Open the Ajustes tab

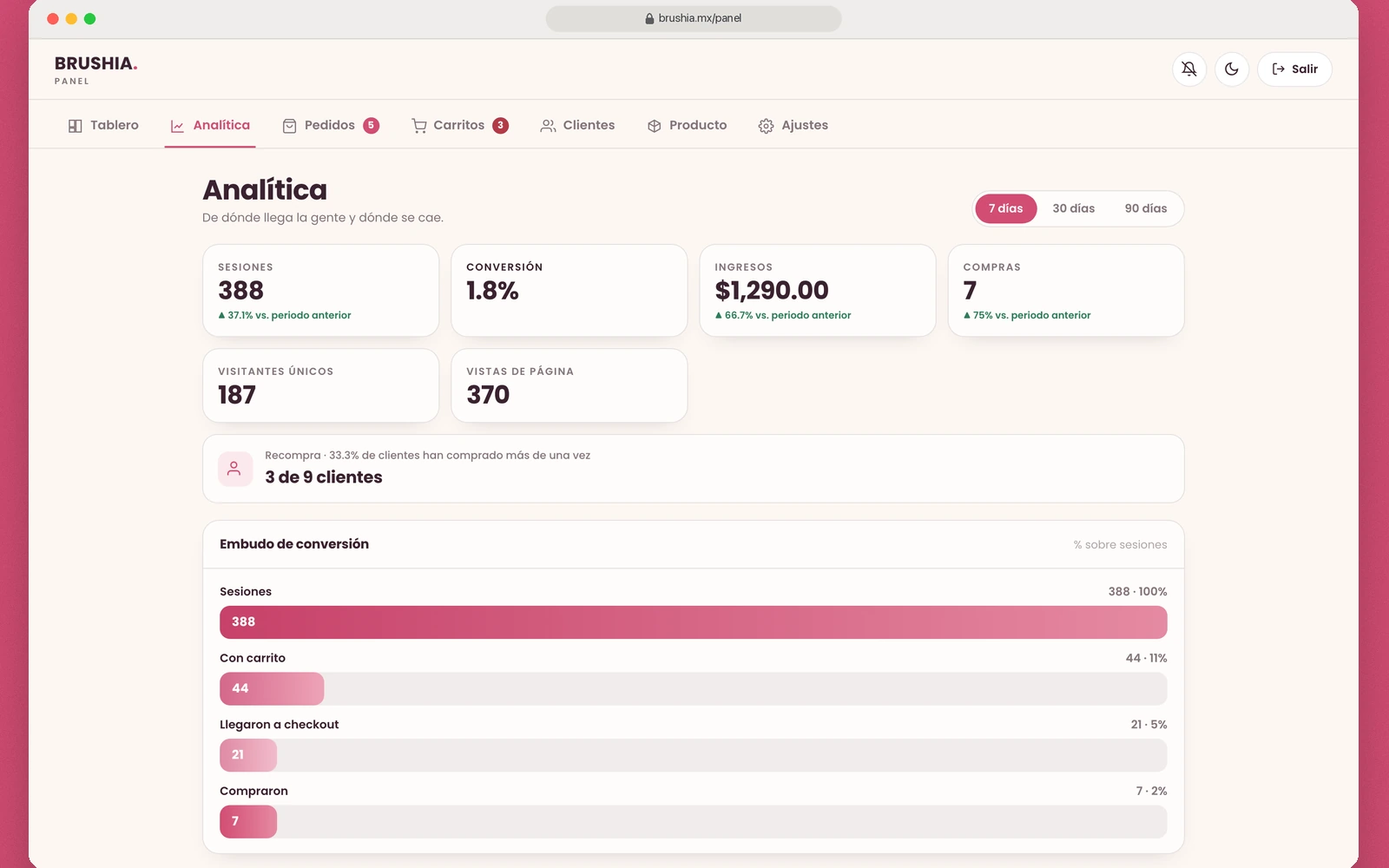793,125
